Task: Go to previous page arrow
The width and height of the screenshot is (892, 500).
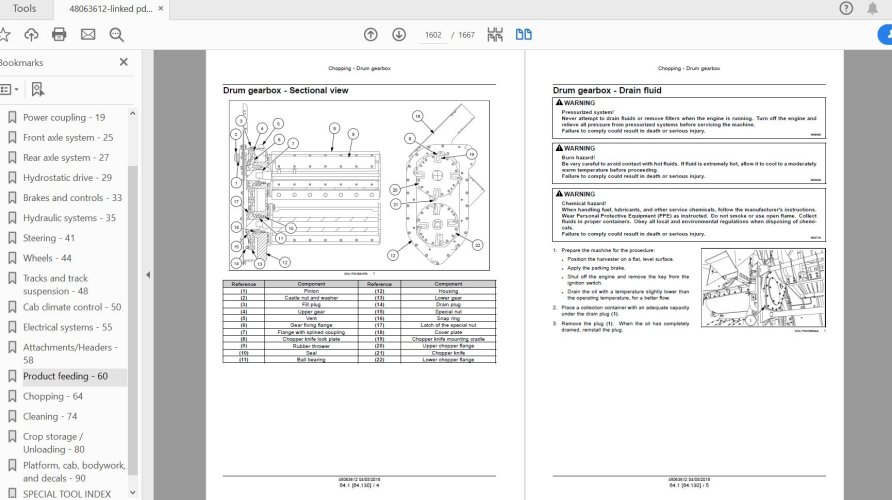Action: pyautogui.click(x=371, y=35)
